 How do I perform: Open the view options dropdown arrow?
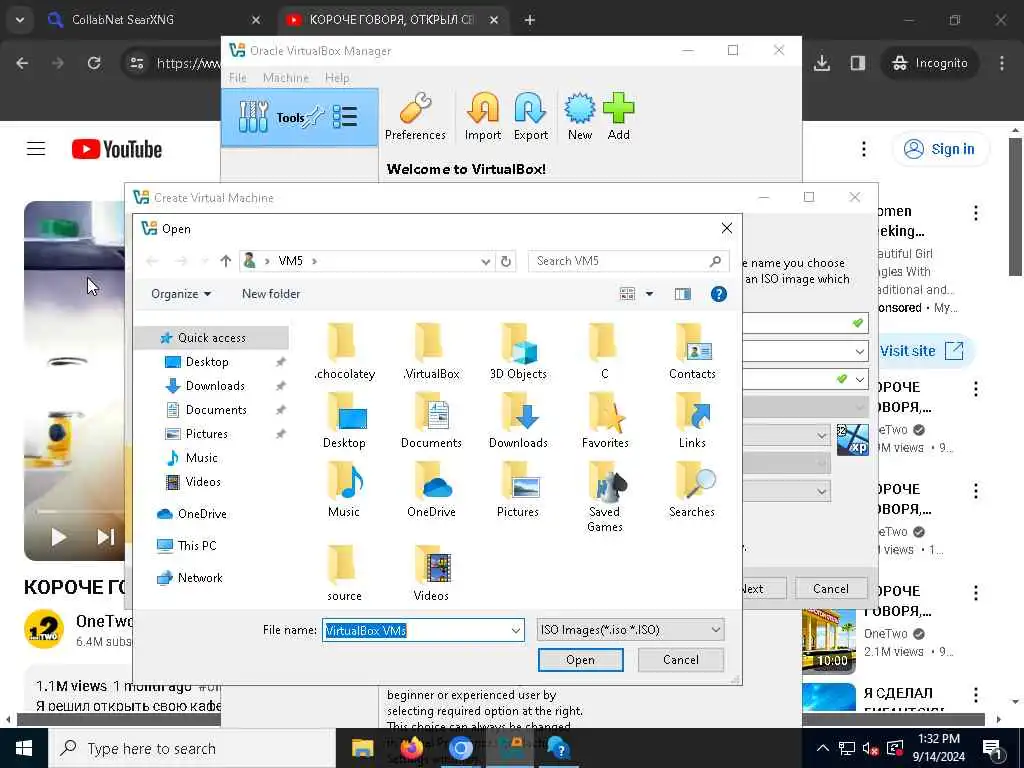point(649,294)
